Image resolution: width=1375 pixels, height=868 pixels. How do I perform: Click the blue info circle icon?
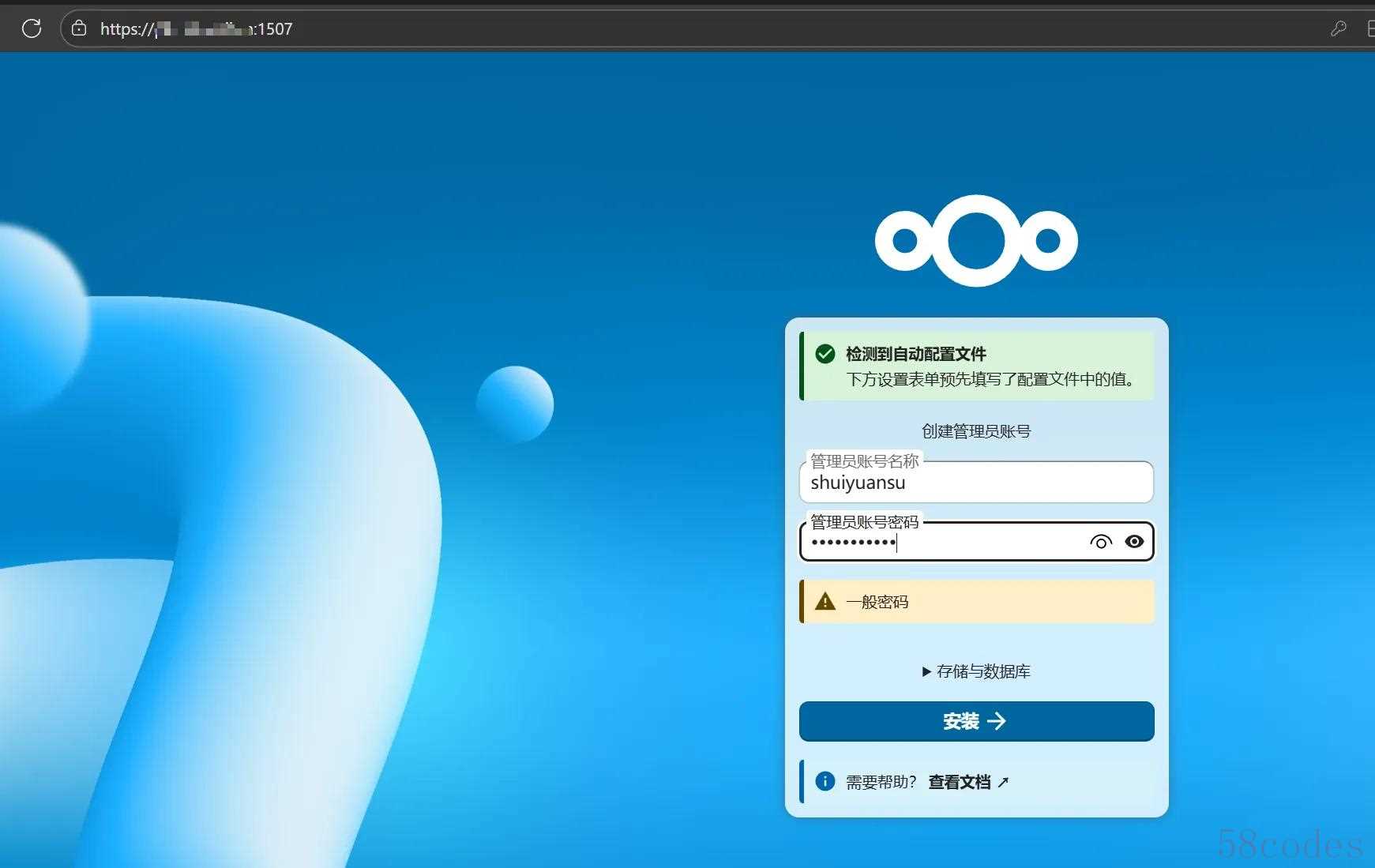point(825,781)
